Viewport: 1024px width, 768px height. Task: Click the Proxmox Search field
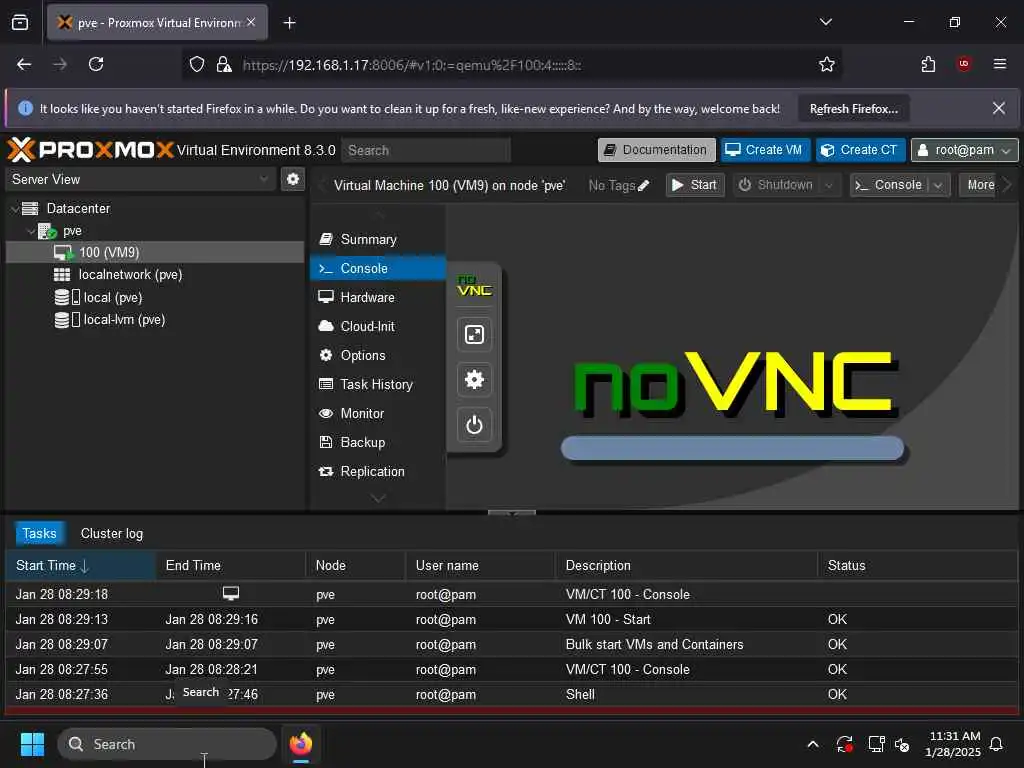pyautogui.click(x=426, y=150)
